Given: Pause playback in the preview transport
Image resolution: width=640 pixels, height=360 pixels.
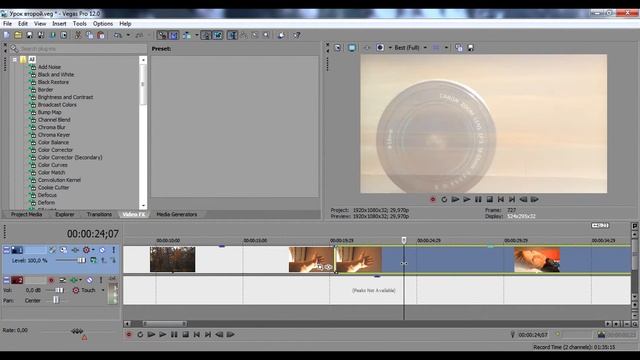Looking at the screenshot, I should 478,200.
